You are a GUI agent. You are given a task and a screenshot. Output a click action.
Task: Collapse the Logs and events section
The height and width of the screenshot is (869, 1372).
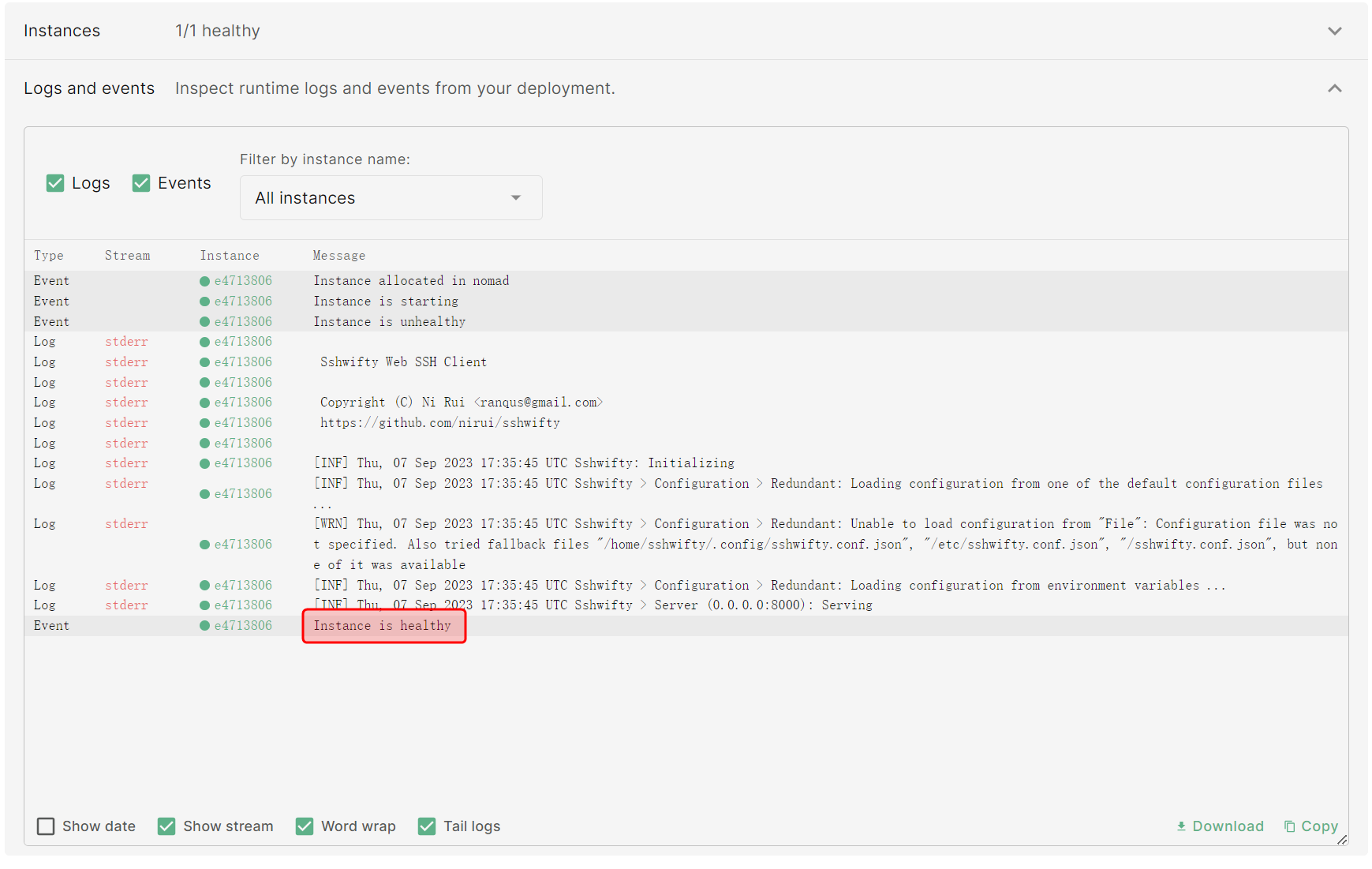click(x=1334, y=88)
